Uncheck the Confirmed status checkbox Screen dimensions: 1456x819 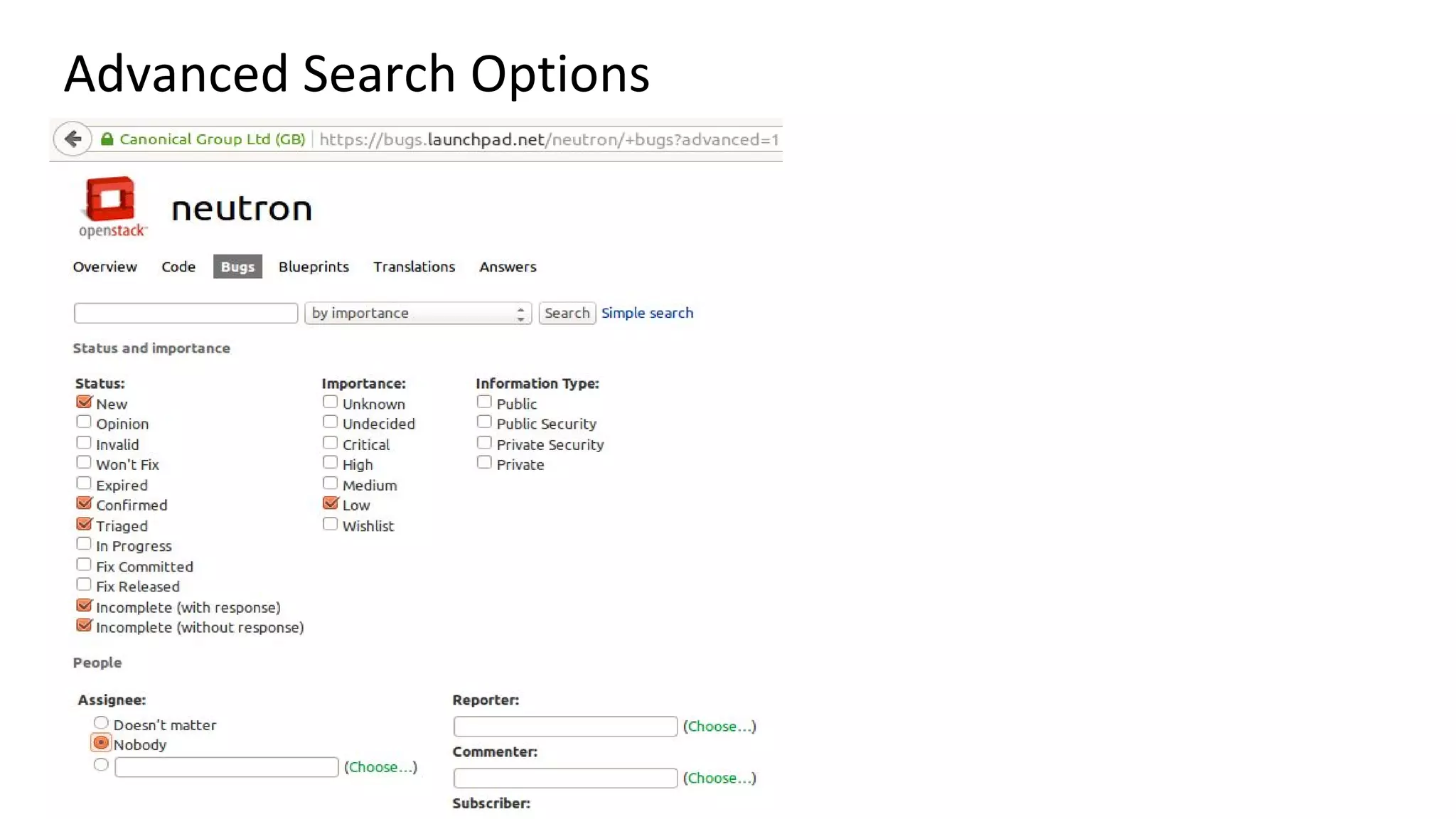[x=84, y=503]
